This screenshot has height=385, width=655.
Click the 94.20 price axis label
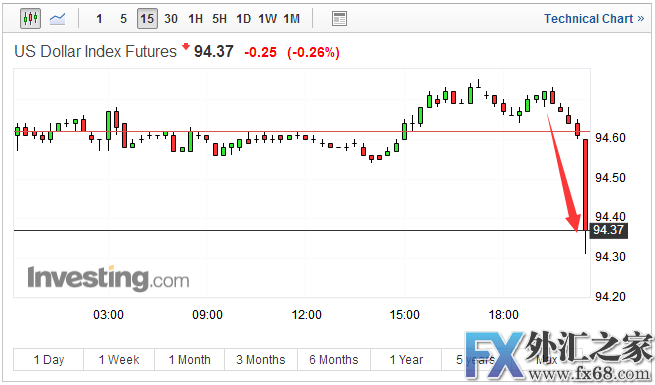[610, 296]
